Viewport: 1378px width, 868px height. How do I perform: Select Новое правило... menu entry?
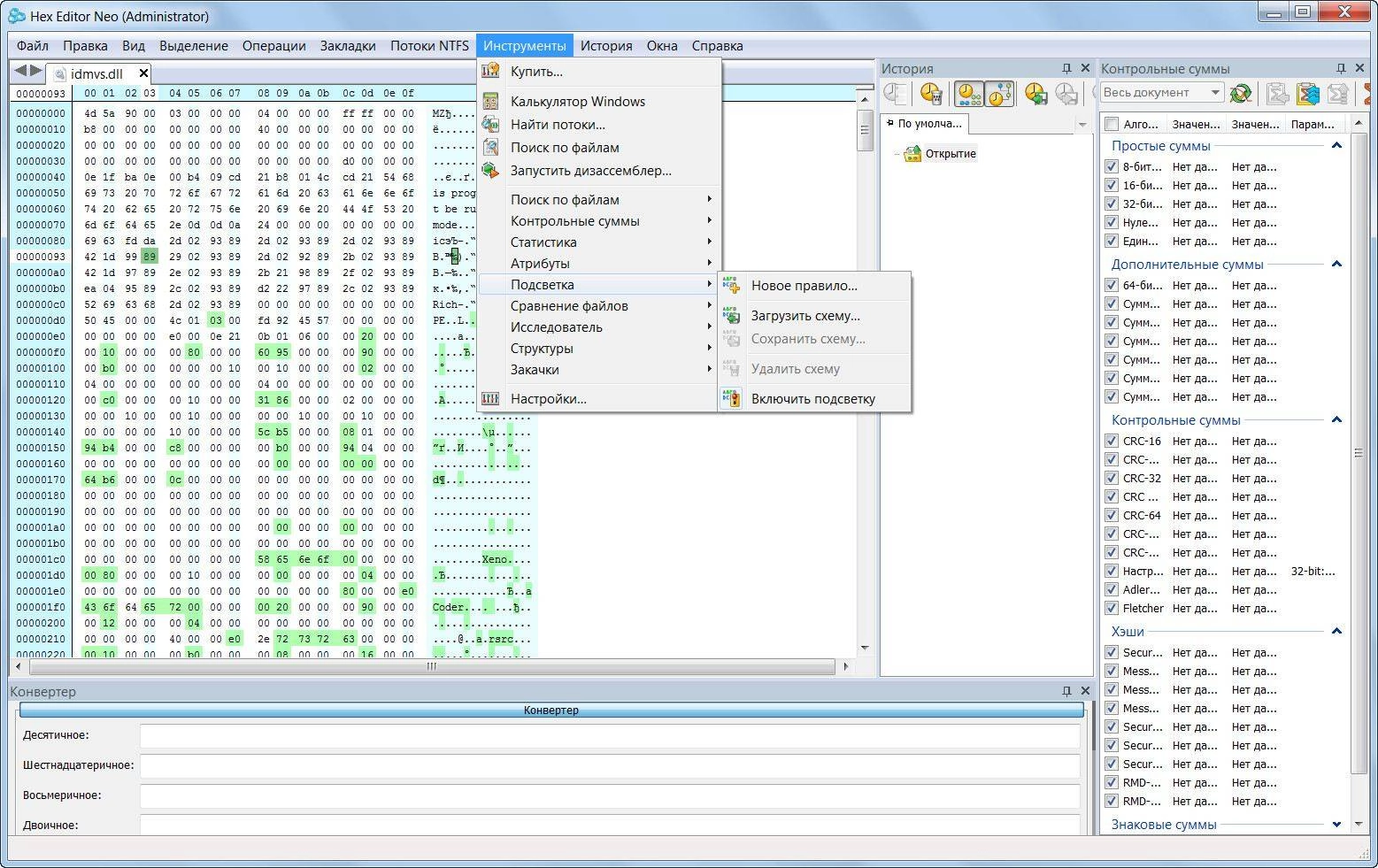tap(814, 285)
